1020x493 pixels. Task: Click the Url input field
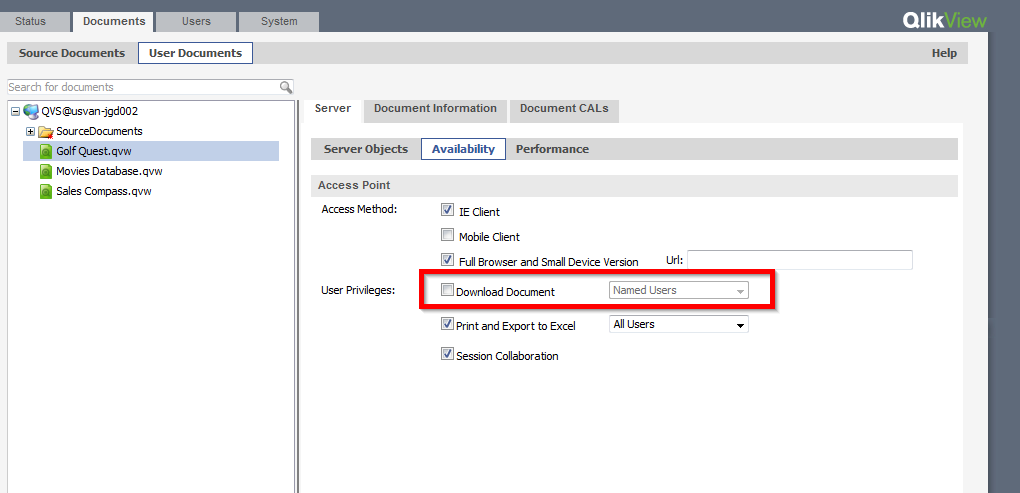(800, 260)
